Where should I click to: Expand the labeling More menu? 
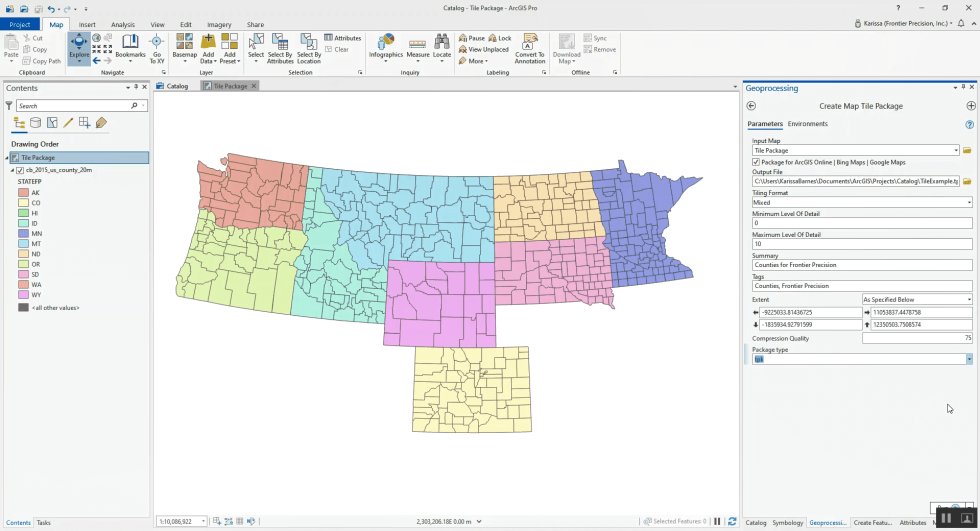pos(473,61)
